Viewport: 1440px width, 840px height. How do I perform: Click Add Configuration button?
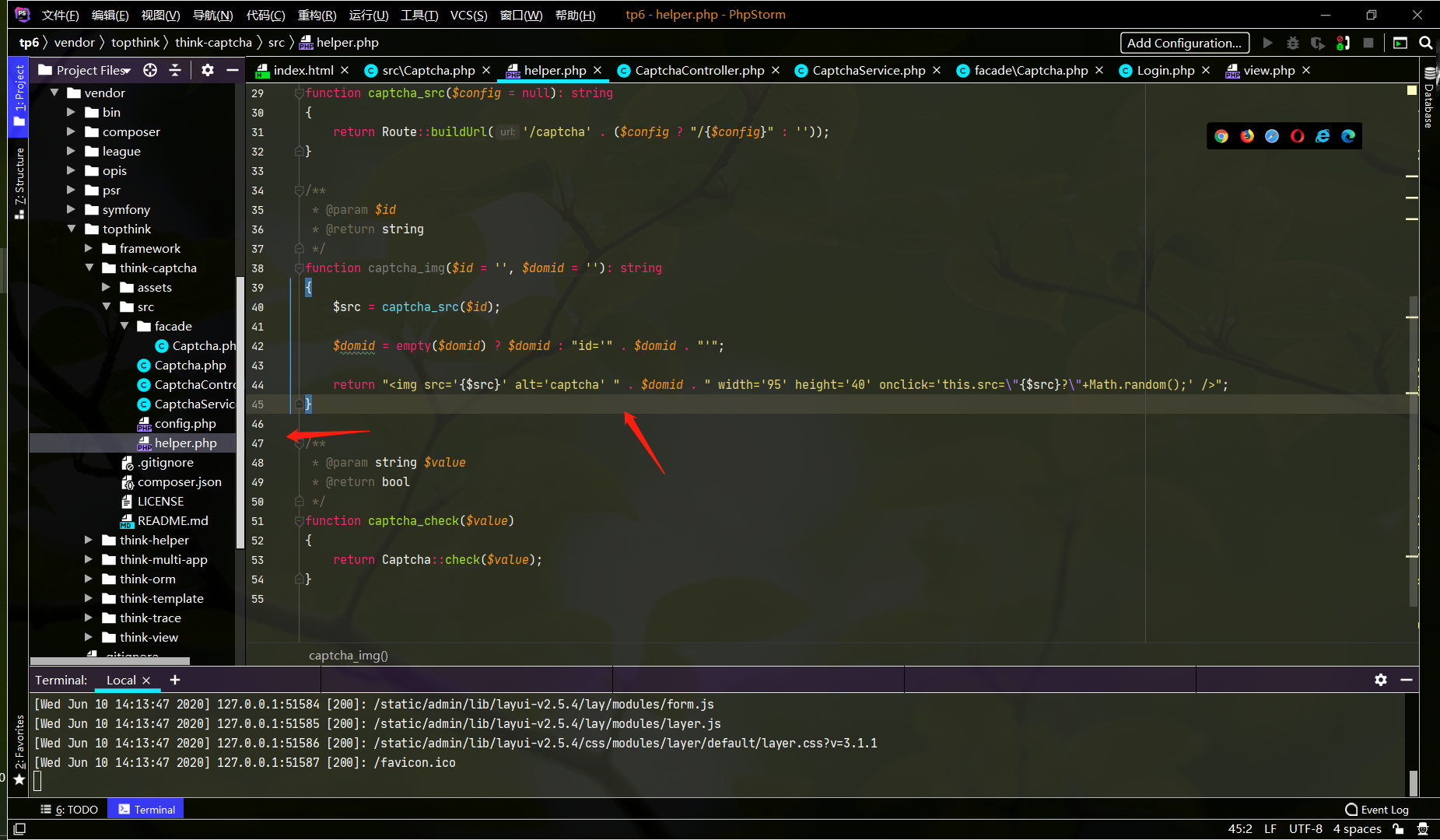(x=1185, y=43)
